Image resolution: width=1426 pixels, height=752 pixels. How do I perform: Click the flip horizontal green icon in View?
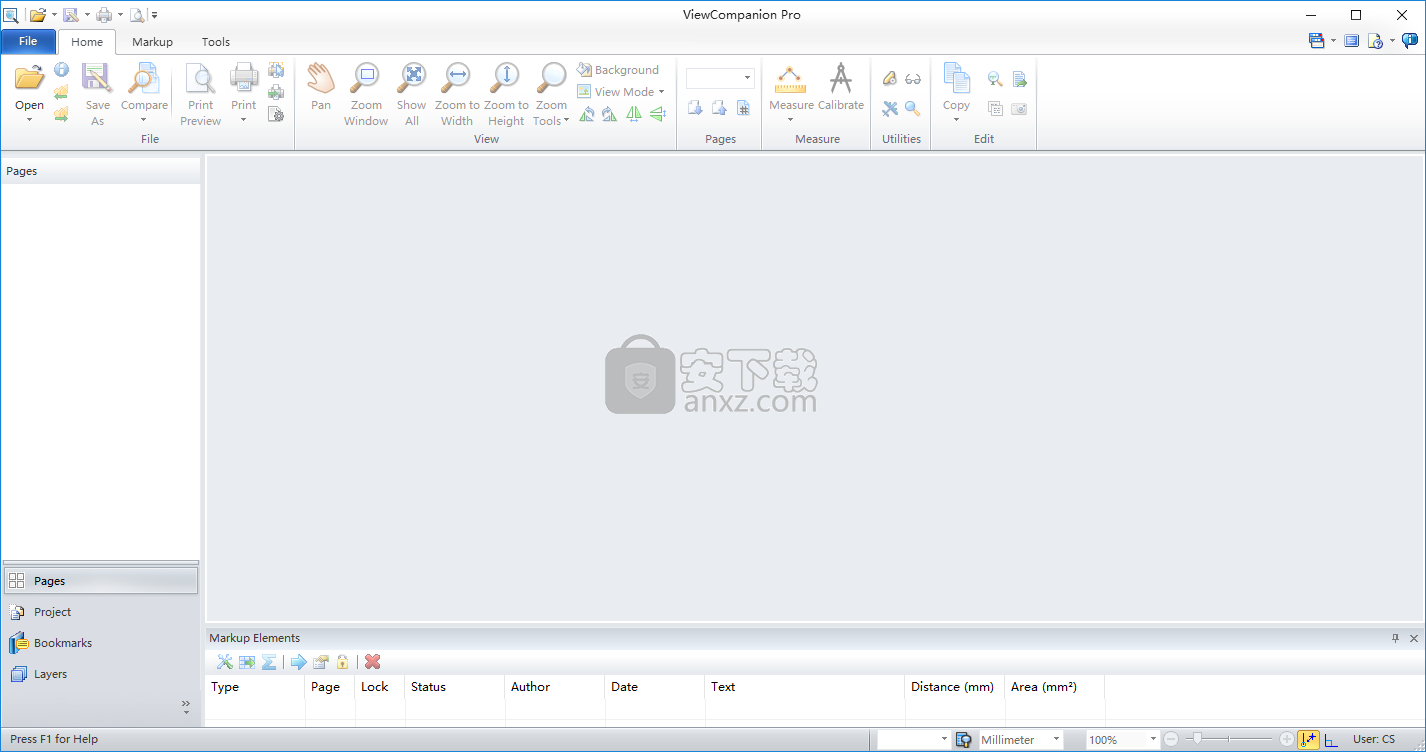click(633, 114)
